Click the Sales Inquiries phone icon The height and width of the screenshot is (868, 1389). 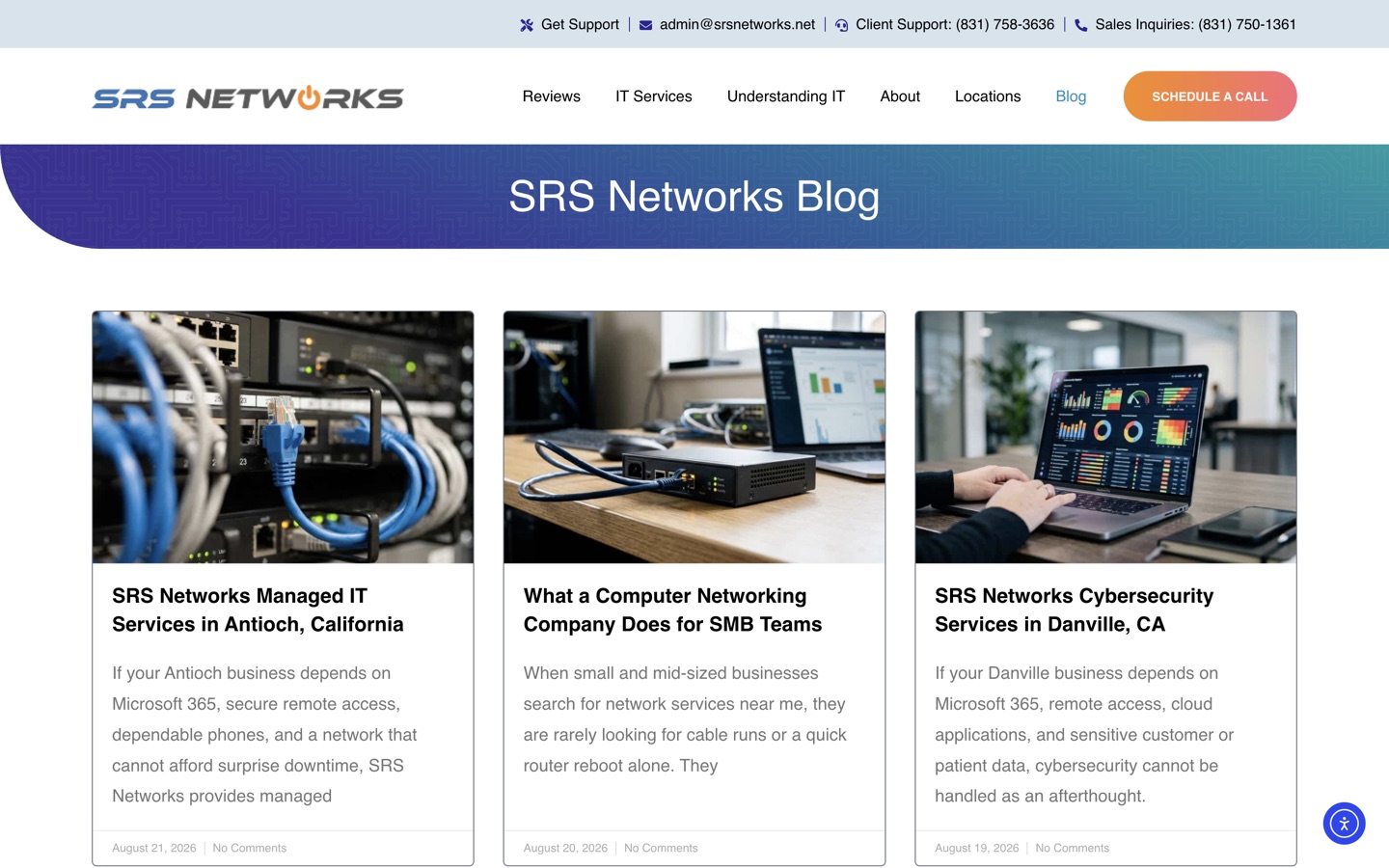tap(1081, 25)
